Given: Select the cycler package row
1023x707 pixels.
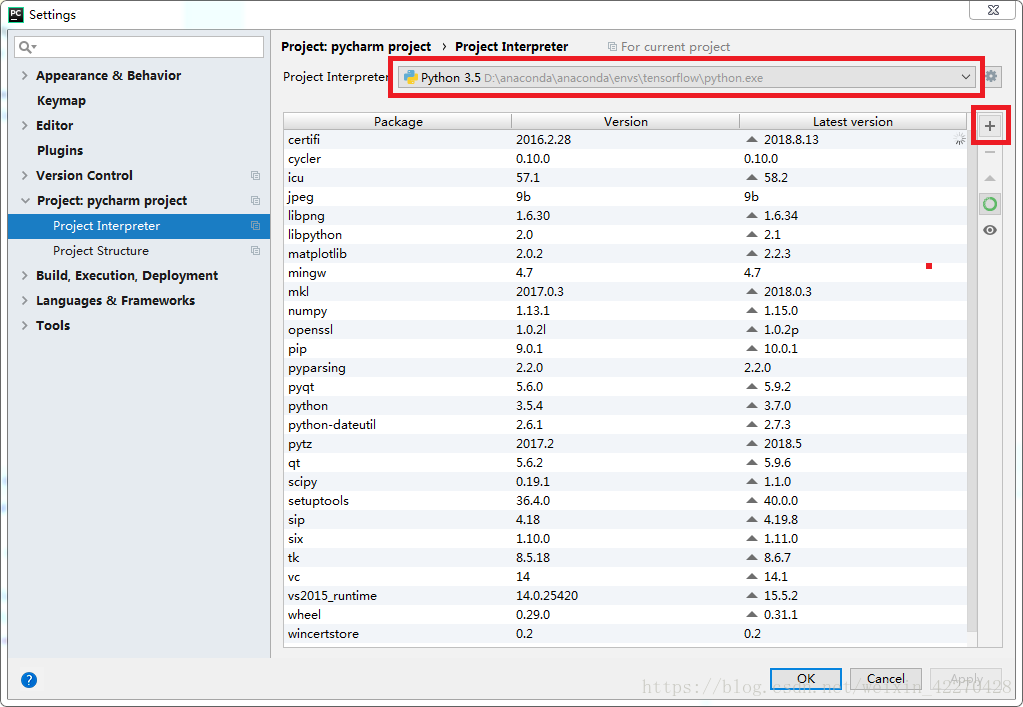Looking at the screenshot, I should tap(626, 158).
